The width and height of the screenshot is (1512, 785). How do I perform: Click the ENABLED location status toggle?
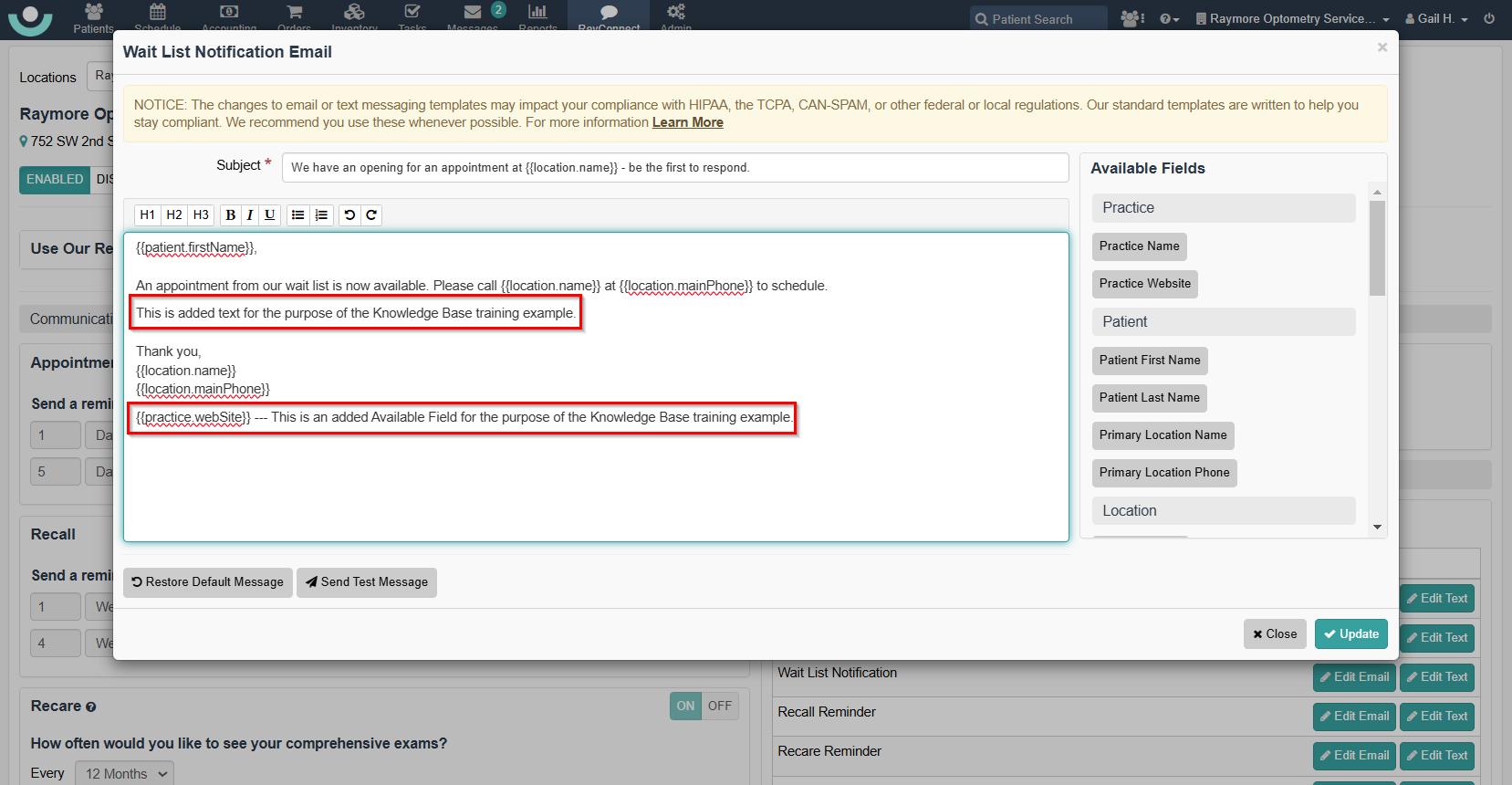[x=55, y=180]
